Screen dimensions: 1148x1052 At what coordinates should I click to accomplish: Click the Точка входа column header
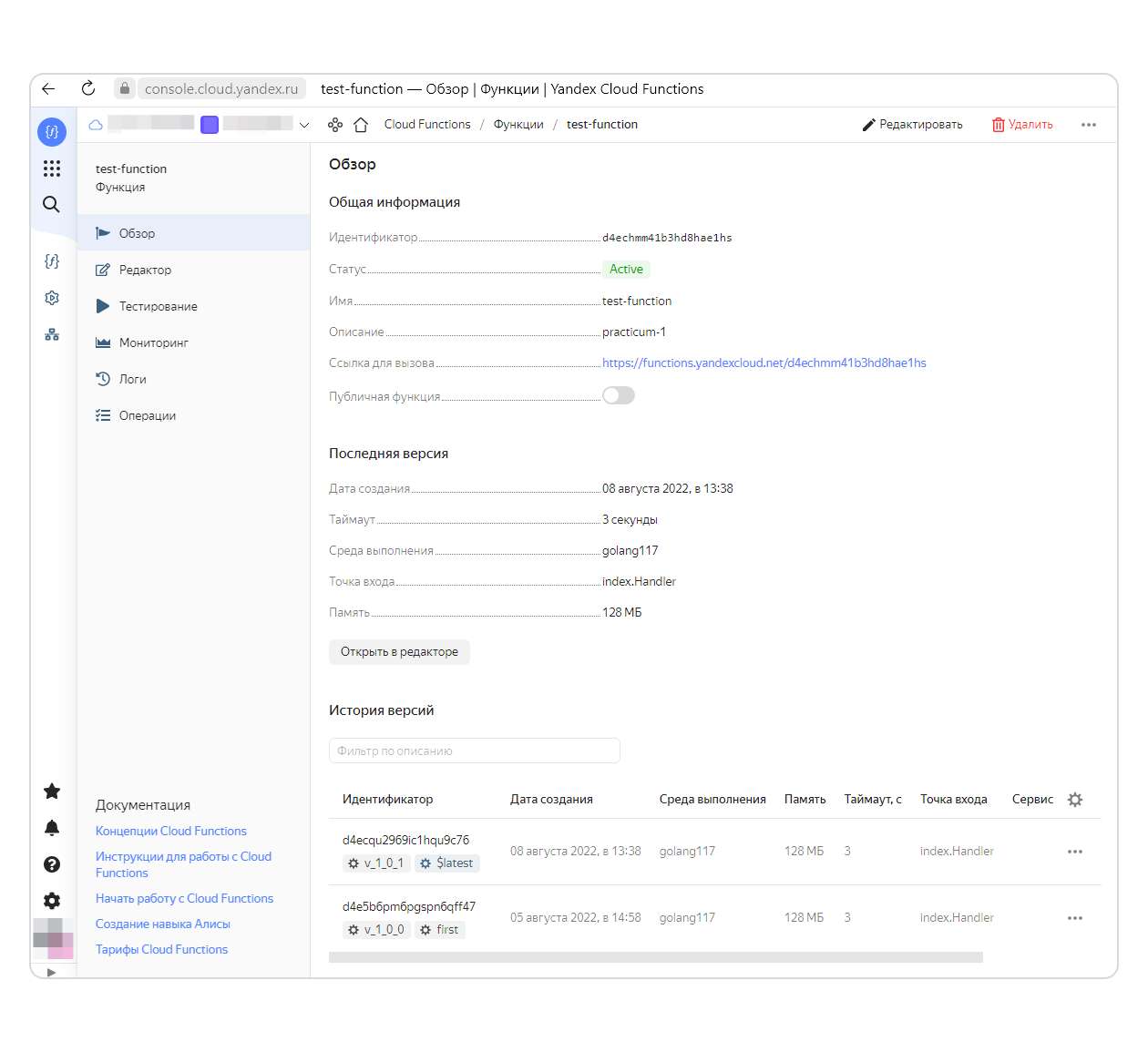[954, 800]
